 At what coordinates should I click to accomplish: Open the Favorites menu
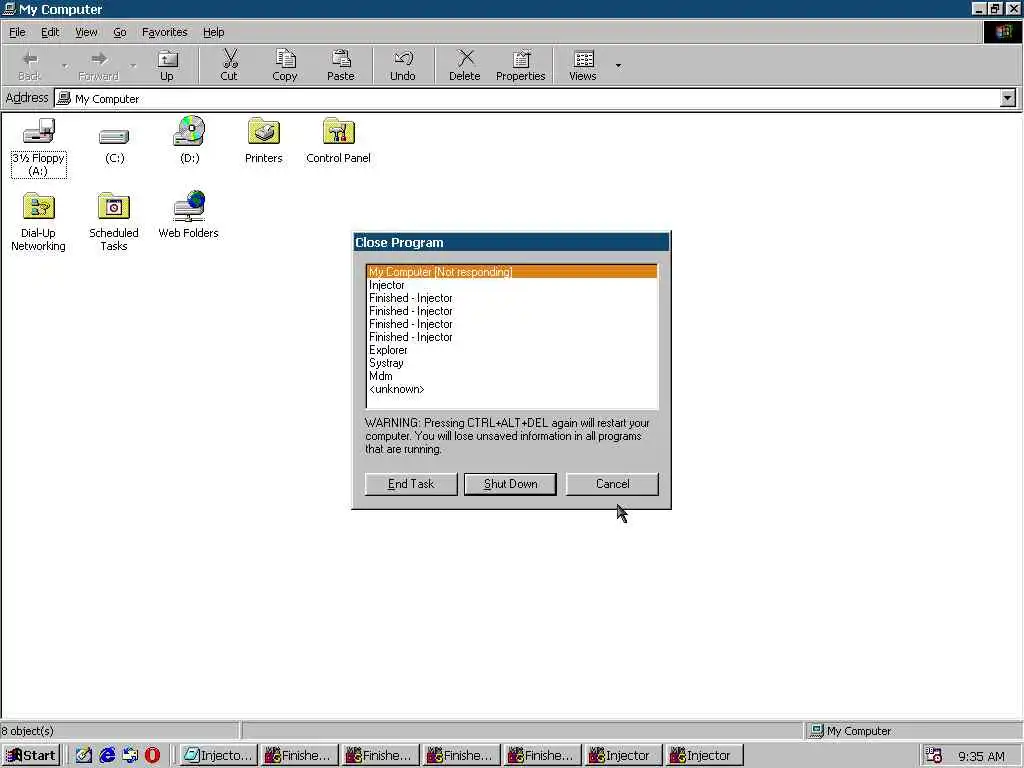coord(165,32)
